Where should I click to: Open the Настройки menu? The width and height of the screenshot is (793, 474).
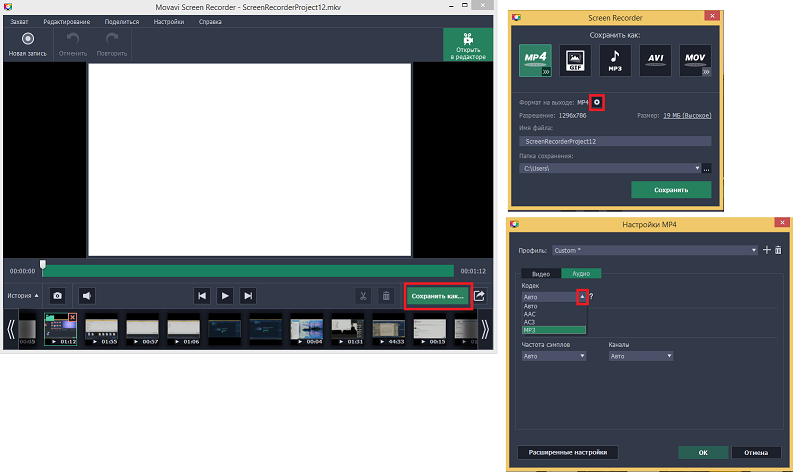click(169, 22)
